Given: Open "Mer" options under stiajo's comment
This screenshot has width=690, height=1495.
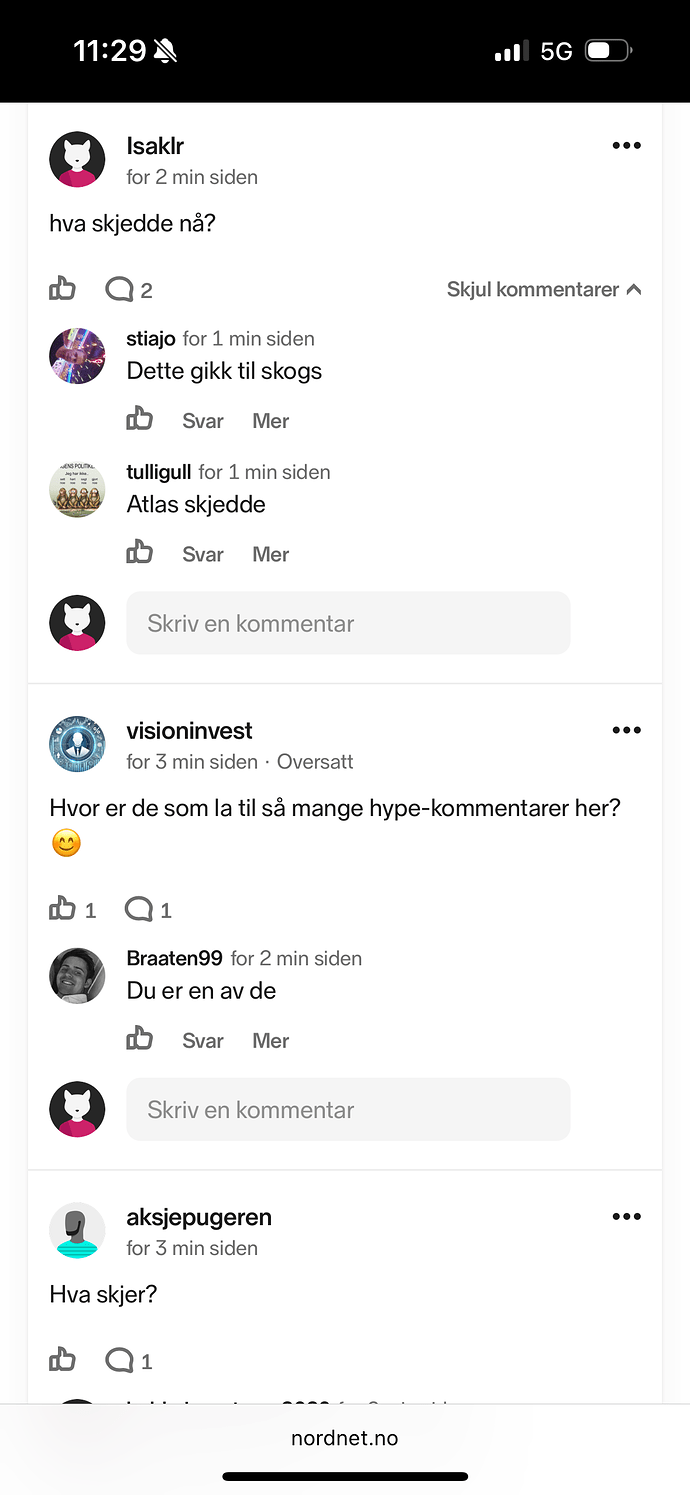Looking at the screenshot, I should pyautogui.click(x=270, y=421).
